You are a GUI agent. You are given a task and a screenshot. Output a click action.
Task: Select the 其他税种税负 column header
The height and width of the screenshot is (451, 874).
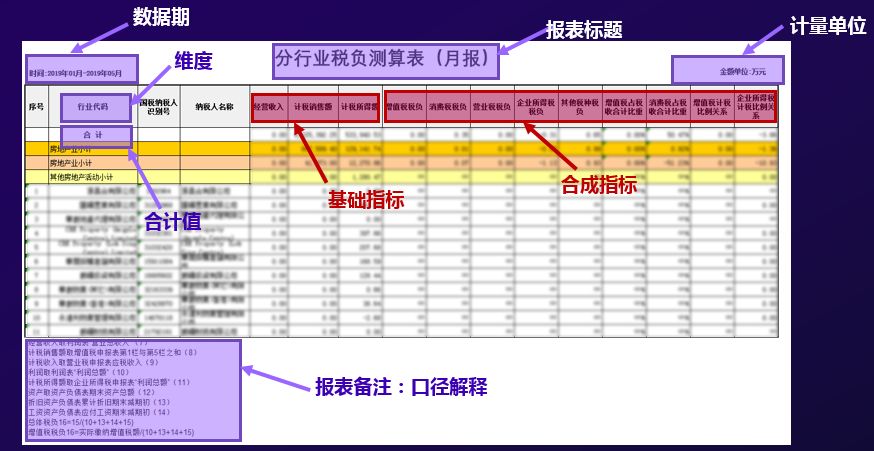580,106
